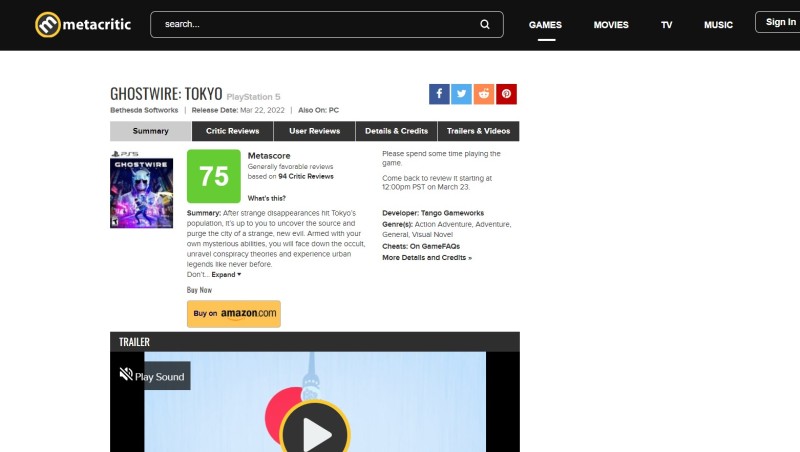Open the TV menu
This screenshot has width=800, height=452.
point(666,25)
